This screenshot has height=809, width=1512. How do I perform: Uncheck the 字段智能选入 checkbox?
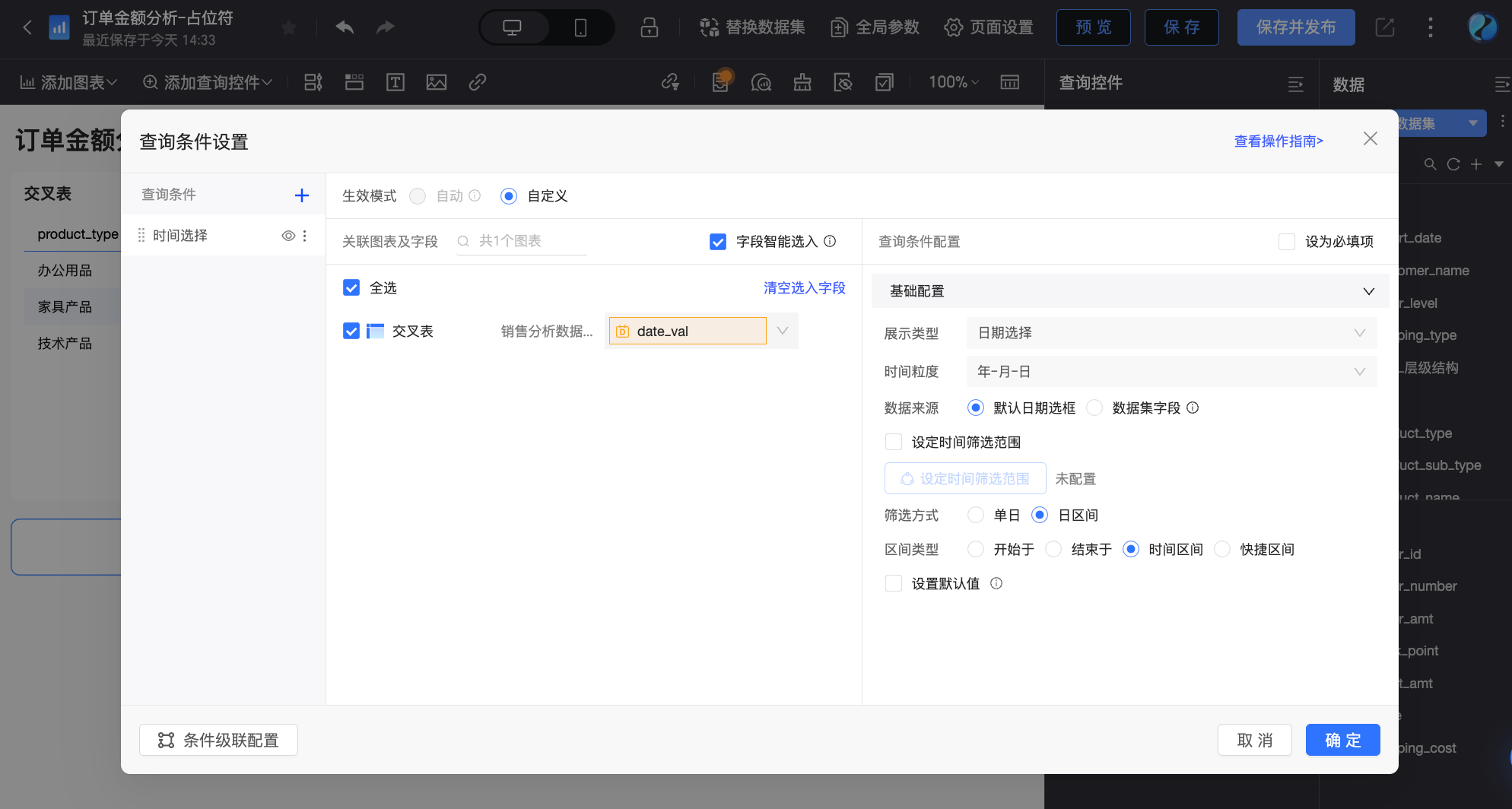(x=718, y=241)
